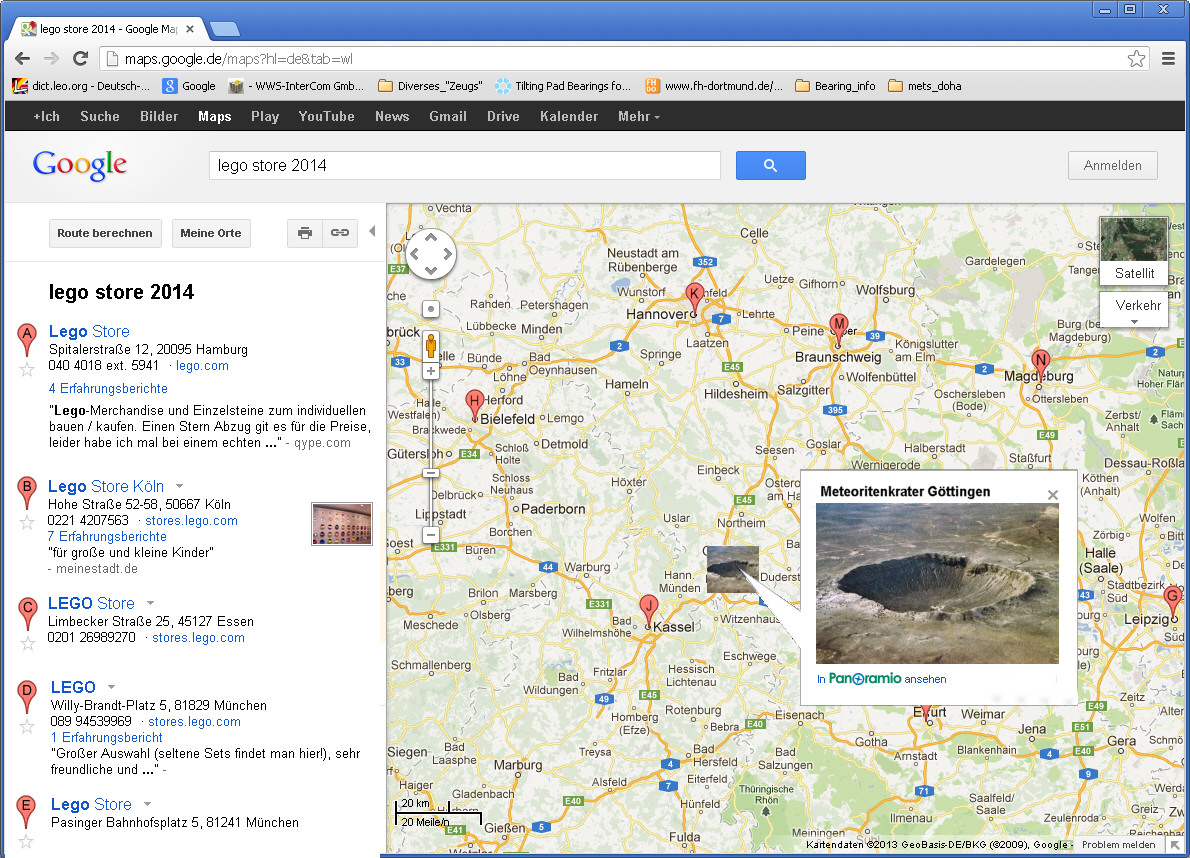
Task: Open Kalender in Google bar
Action: click(x=569, y=116)
